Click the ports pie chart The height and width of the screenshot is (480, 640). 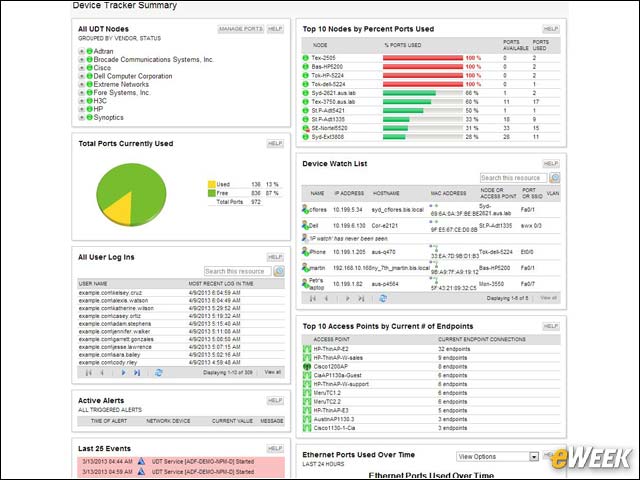(131, 195)
